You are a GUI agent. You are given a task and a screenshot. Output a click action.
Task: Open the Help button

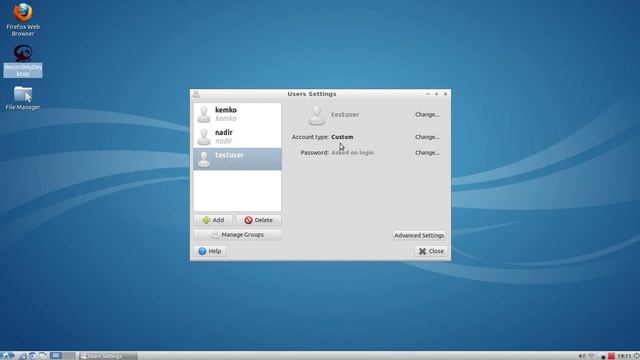point(210,251)
